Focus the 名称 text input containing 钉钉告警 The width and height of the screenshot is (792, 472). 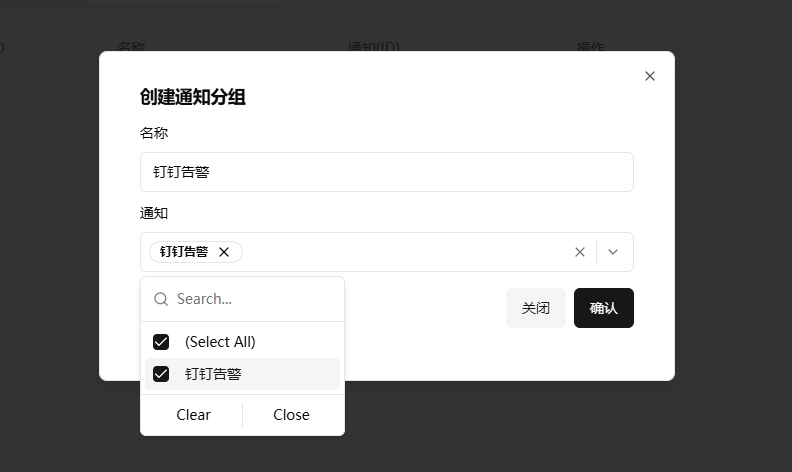coord(386,172)
